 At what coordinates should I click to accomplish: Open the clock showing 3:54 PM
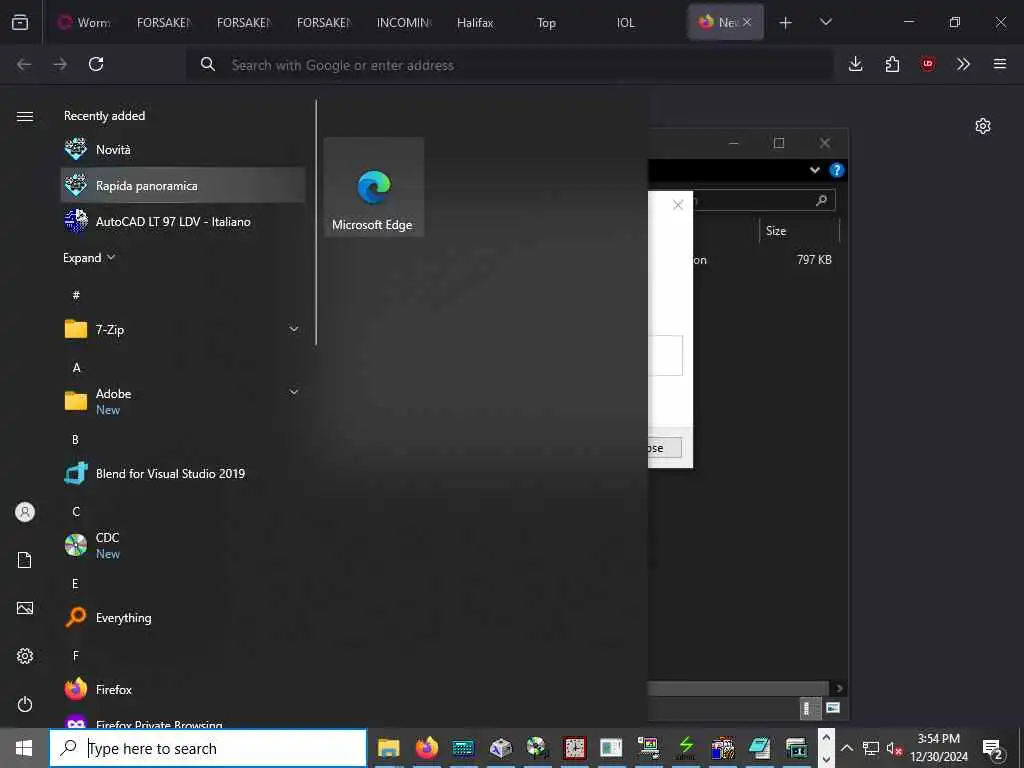(939, 748)
